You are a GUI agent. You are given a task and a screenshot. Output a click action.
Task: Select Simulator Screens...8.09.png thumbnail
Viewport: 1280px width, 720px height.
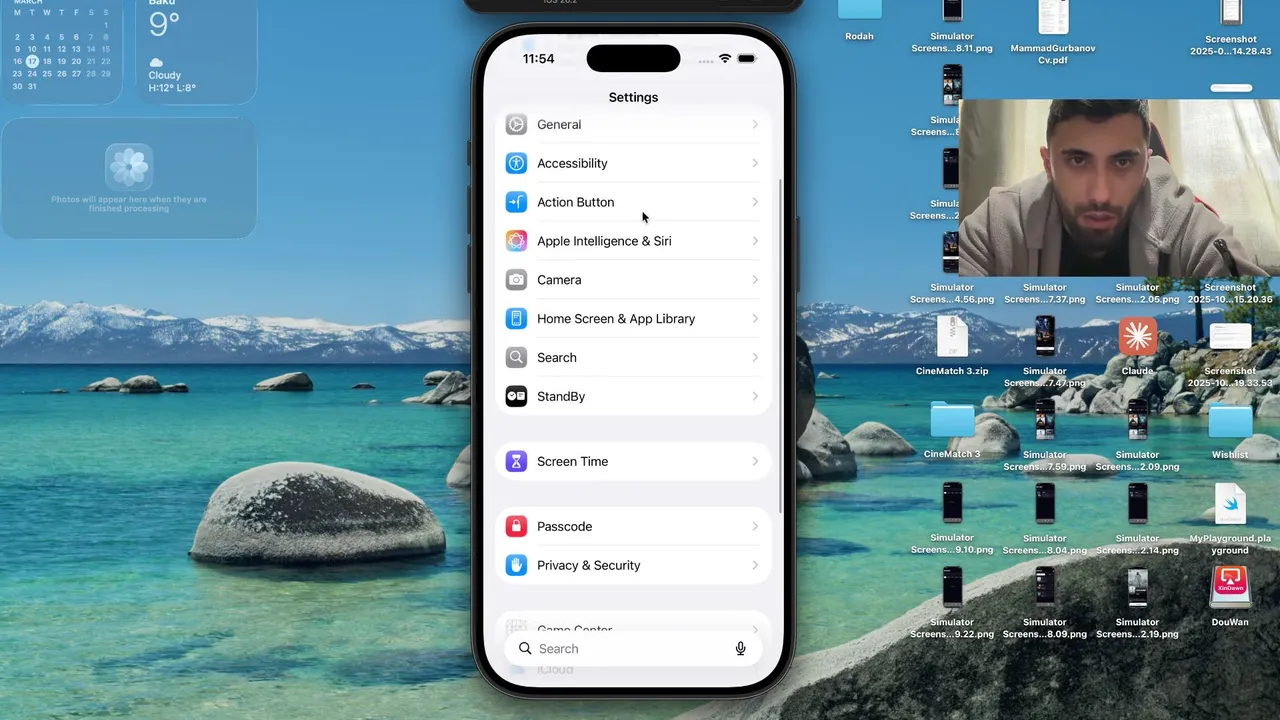coord(1045,587)
